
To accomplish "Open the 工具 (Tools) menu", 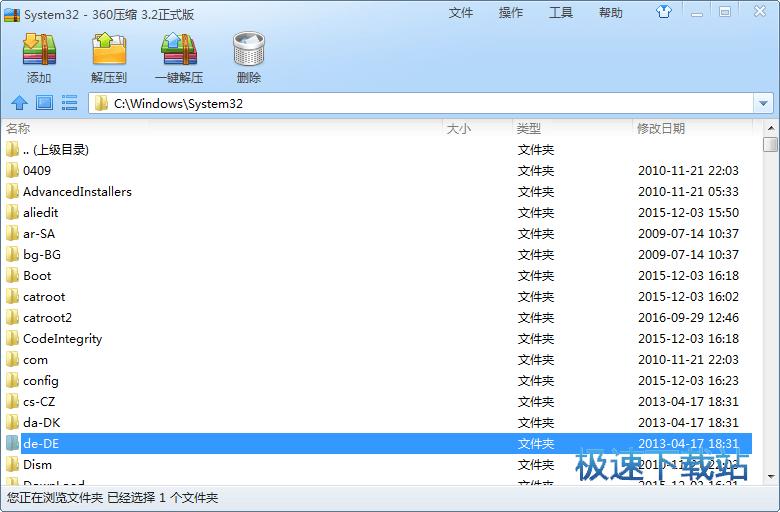I will (x=561, y=13).
